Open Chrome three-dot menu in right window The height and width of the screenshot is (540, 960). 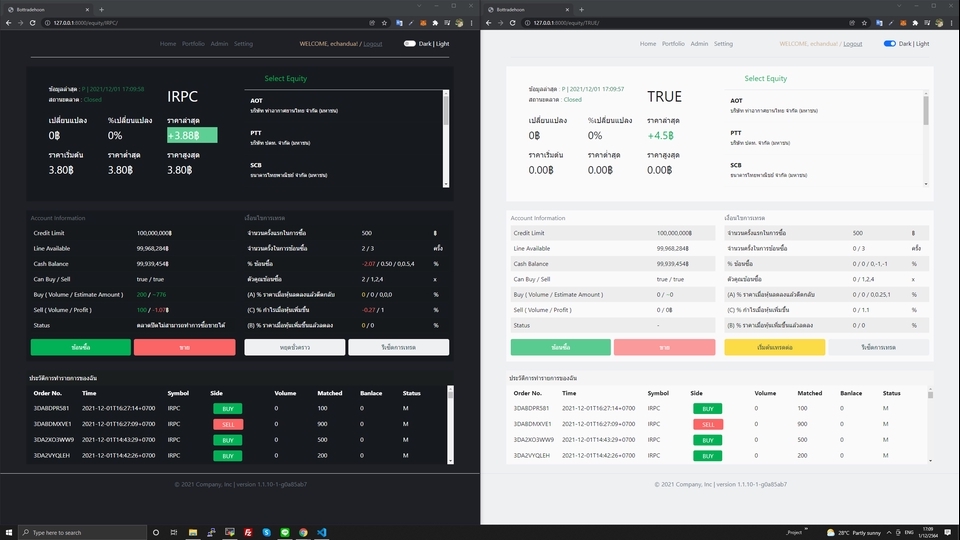pyautogui.click(x=952, y=22)
